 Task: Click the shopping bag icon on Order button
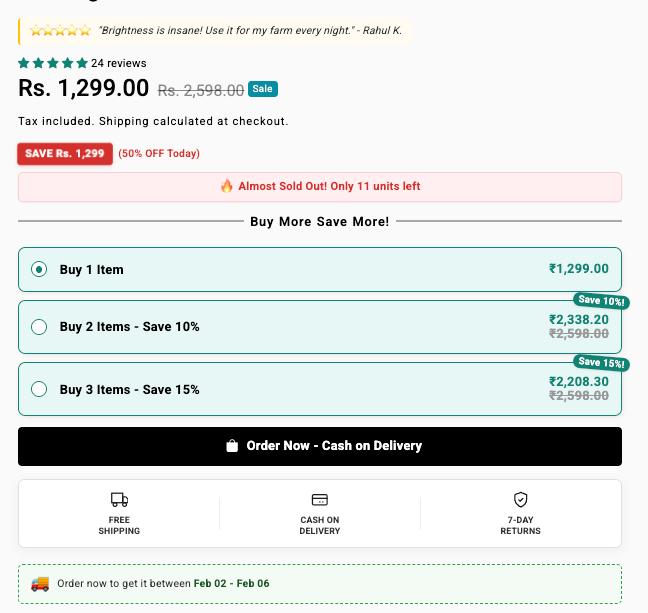(x=232, y=446)
